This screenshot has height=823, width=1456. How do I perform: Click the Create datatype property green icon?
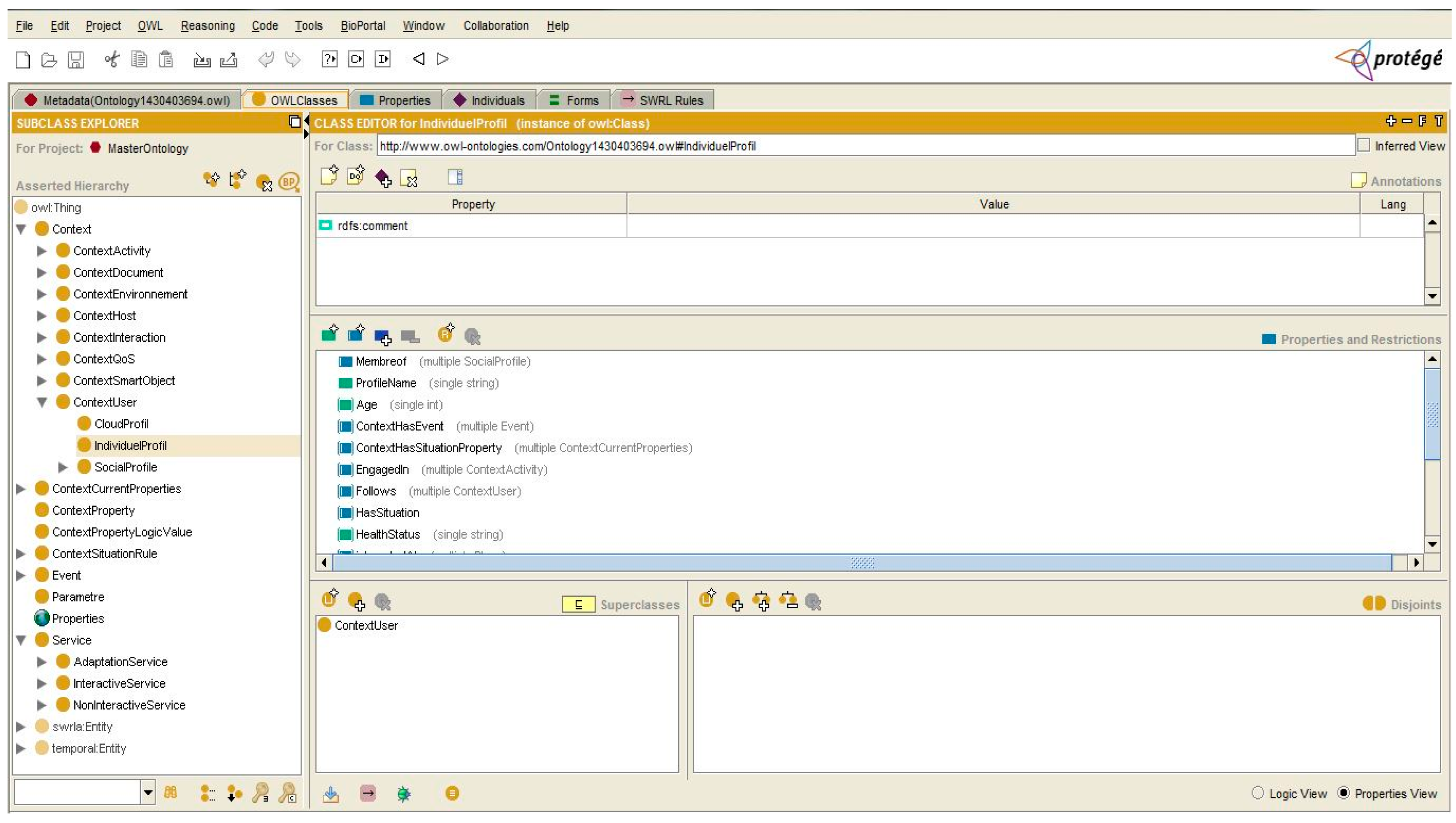[330, 335]
